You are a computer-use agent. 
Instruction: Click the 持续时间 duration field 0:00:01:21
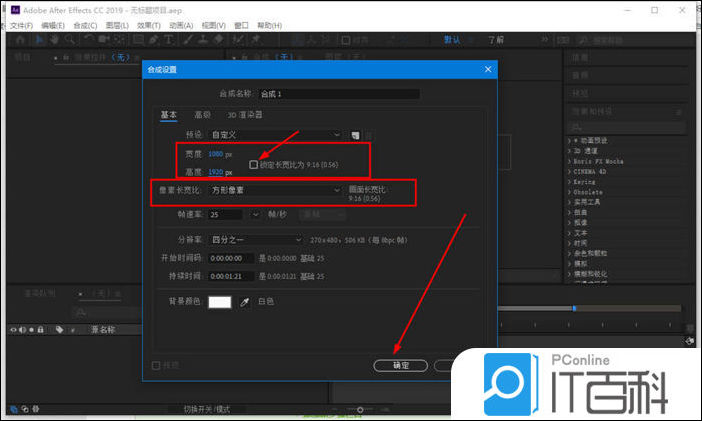pos(231,276)
